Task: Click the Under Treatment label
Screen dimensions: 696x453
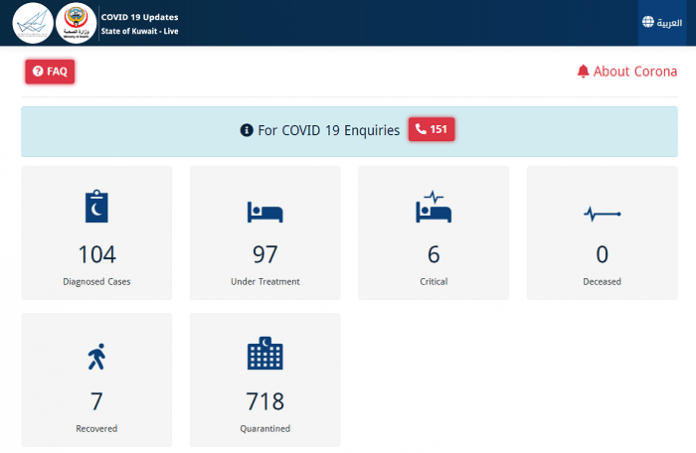Action: tap(265, 282)
